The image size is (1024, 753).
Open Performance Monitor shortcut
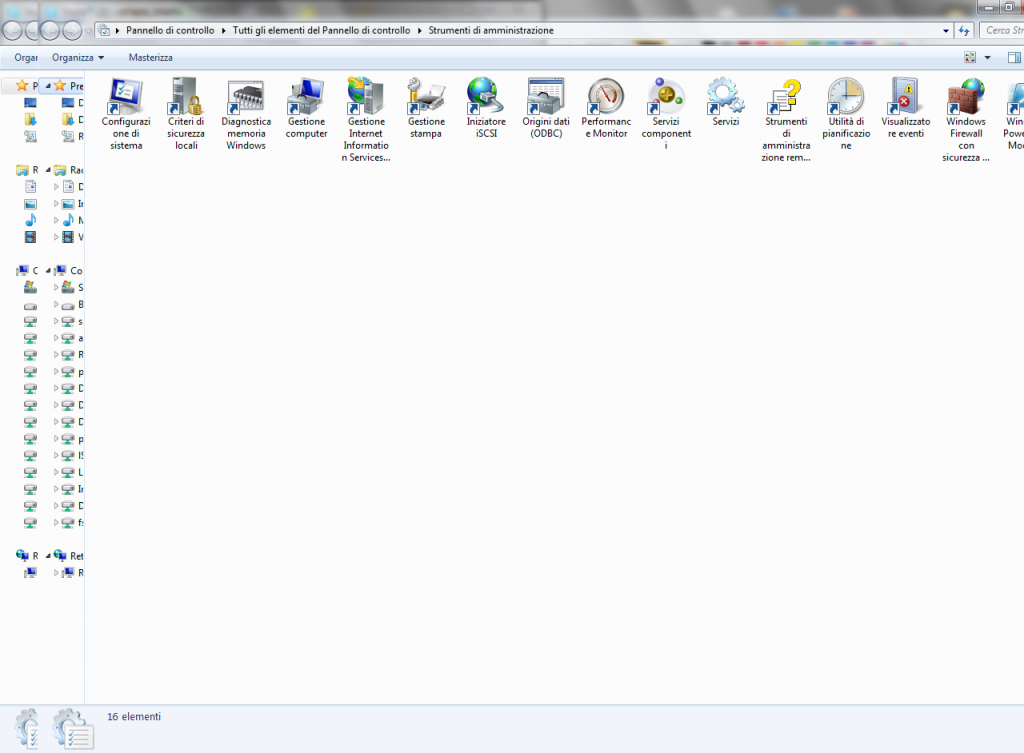(x=607, y=108)
